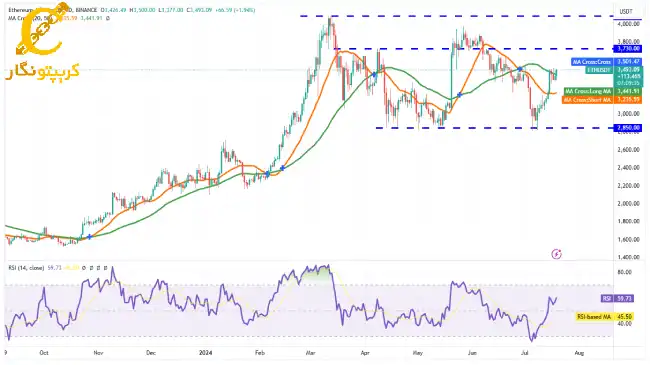Click the ETHUSDT price label on the axis
The width and height of the screenshot is (650, 365).
[599, 70]
